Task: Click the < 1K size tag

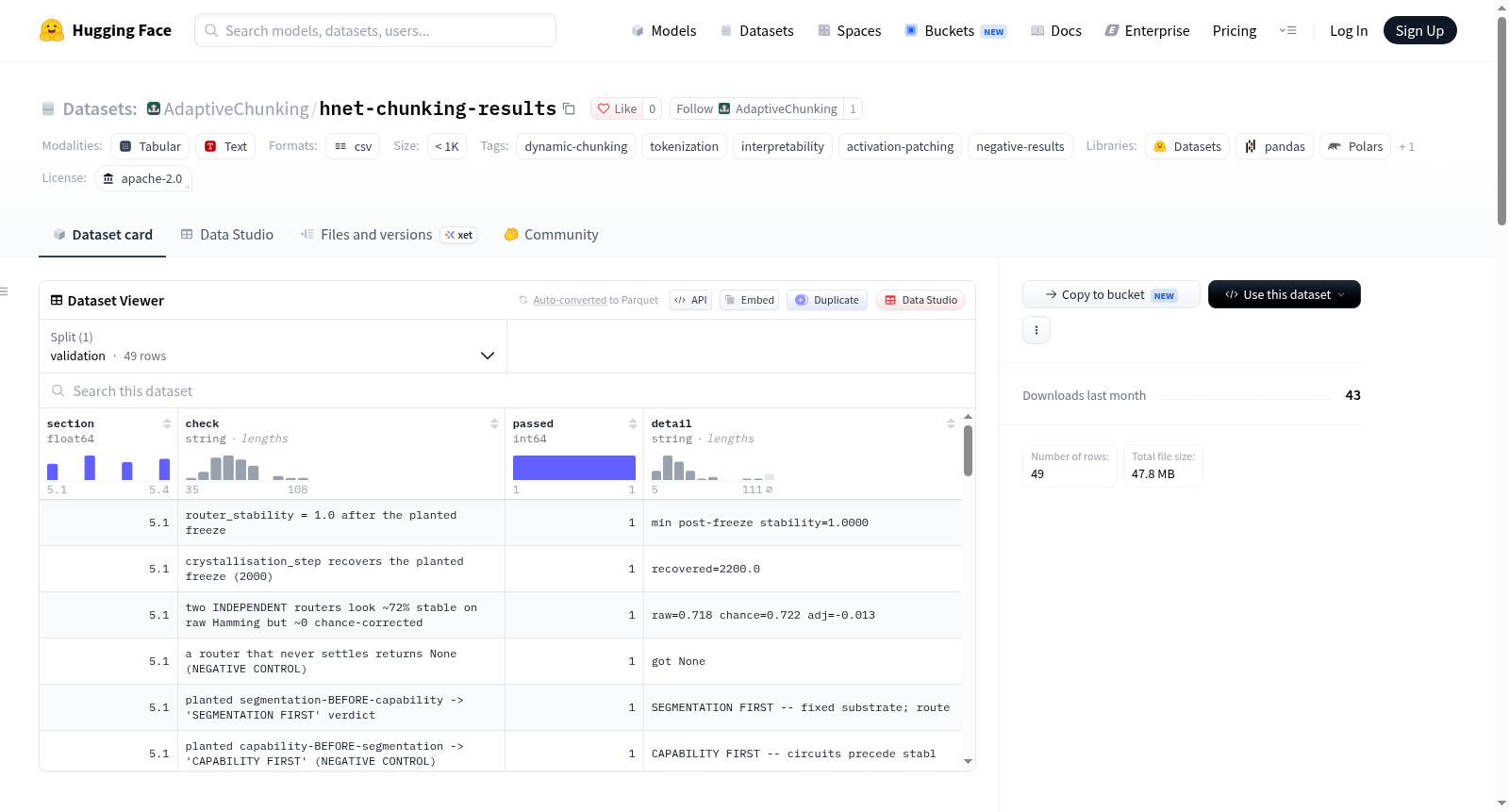Action: pyautogui.click(x=447, y=146)
